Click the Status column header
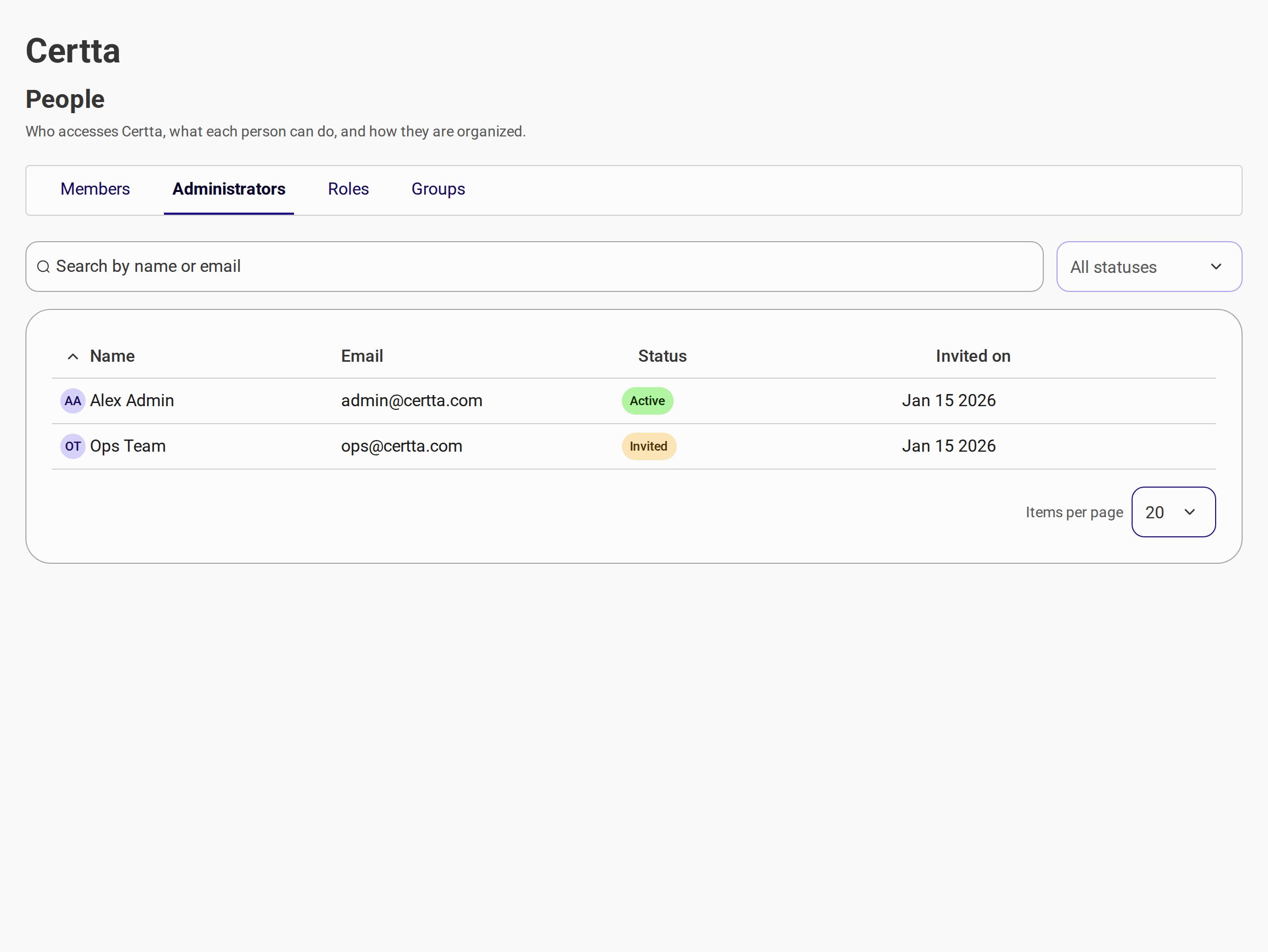Viewport: 1268px width, 952px height. point(662,356)
